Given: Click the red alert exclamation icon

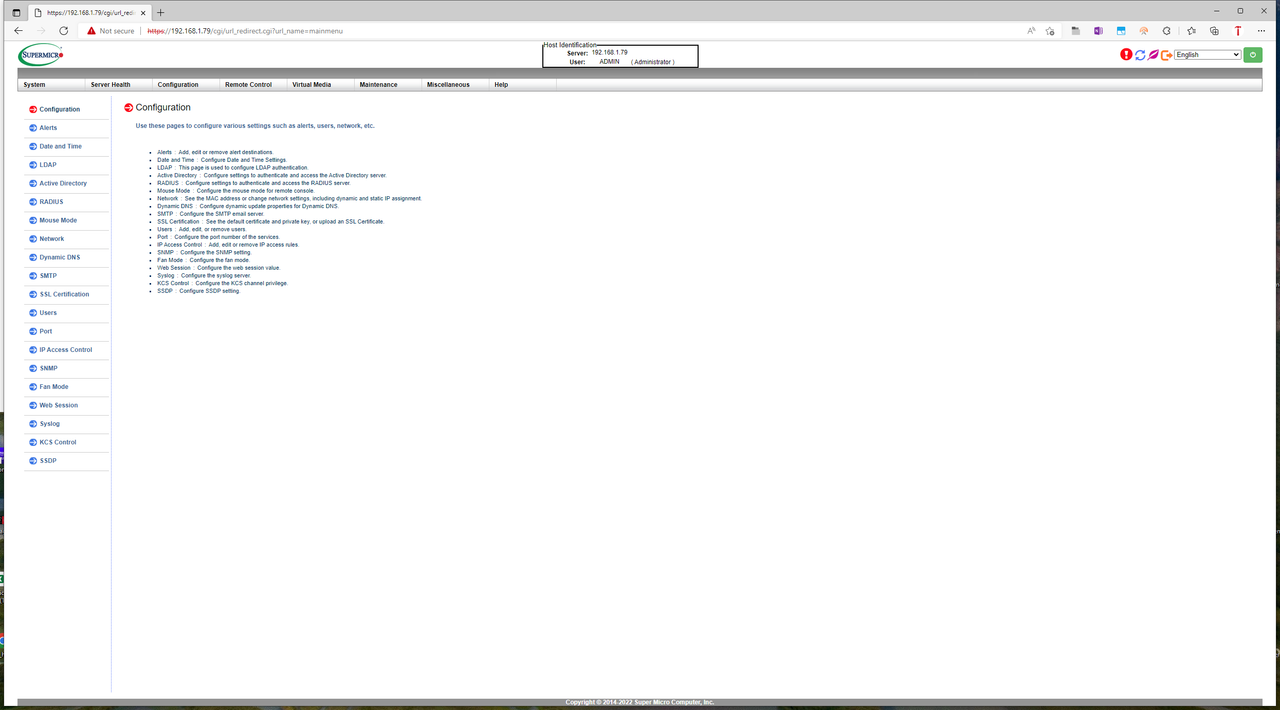Looking at the screenshot, I should coord(1126,55).
